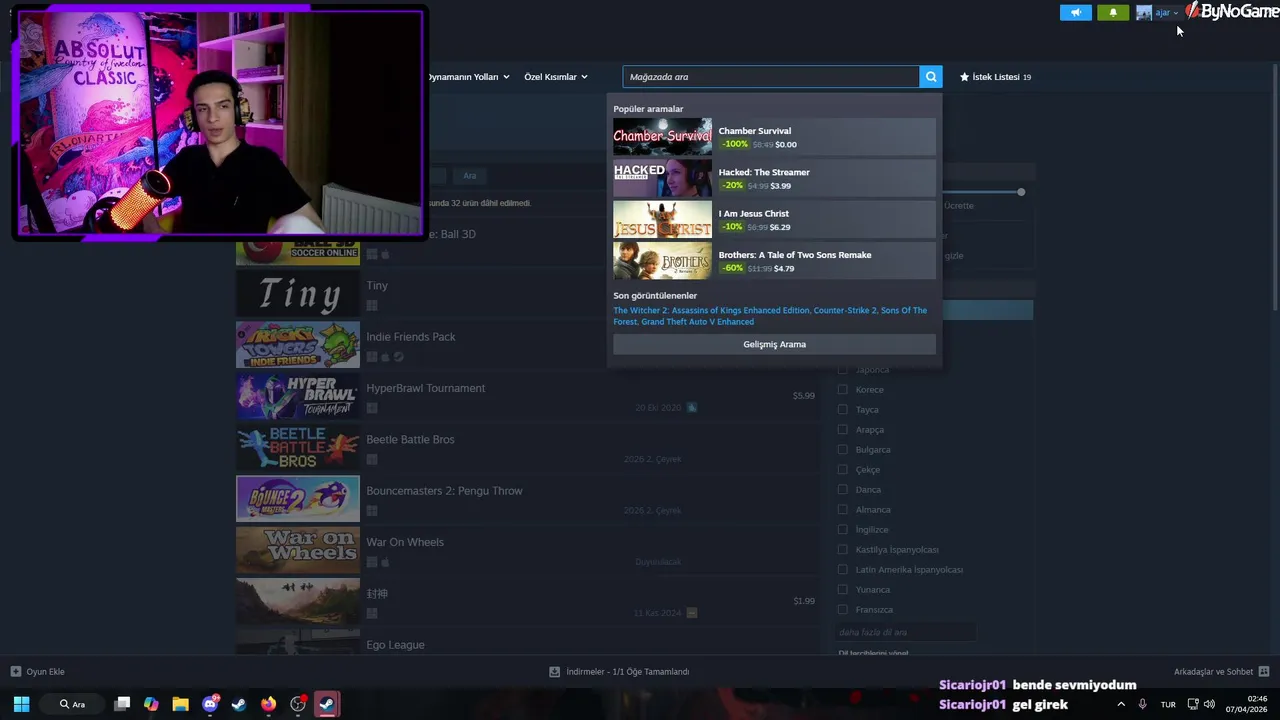Click Windows platform icon under Beetle Battle Bros
Viewport: 1280px width, 720px height.
tap(372, 460)
